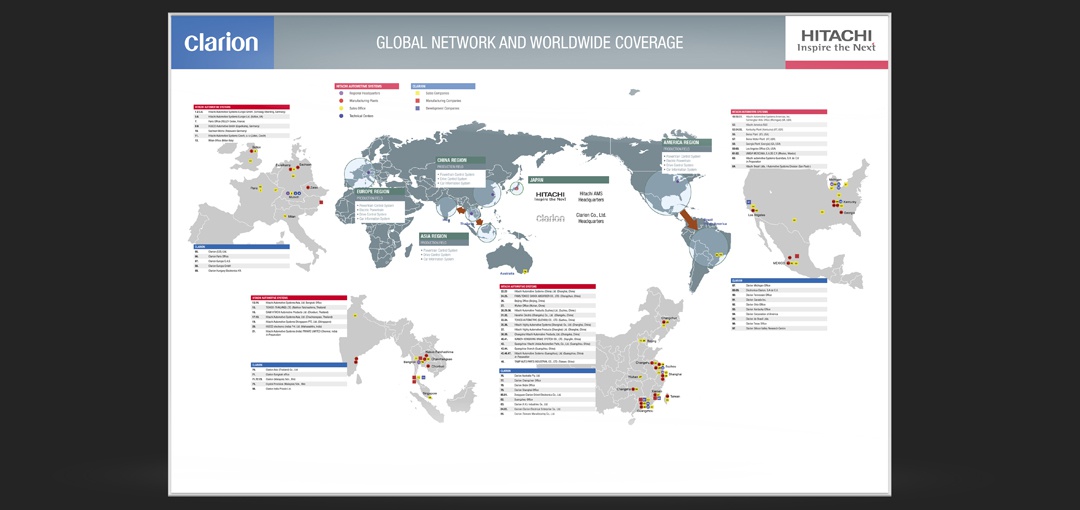Click red Hitachi Automotive Systems header above Europe list
1080x510 pixels.
pyautogui.click(x=241, y=107)
